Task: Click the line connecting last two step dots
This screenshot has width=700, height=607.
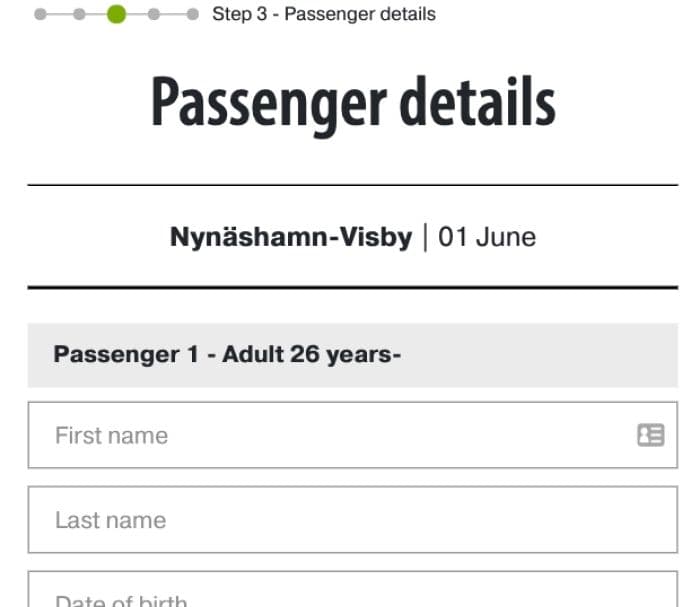Action: (173, 15)
